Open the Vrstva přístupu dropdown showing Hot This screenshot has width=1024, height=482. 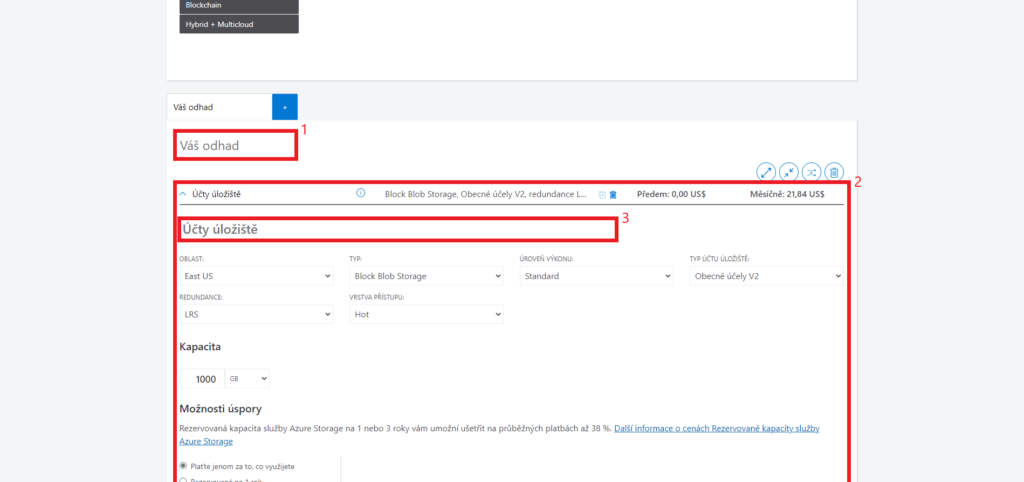pos(426,314)
